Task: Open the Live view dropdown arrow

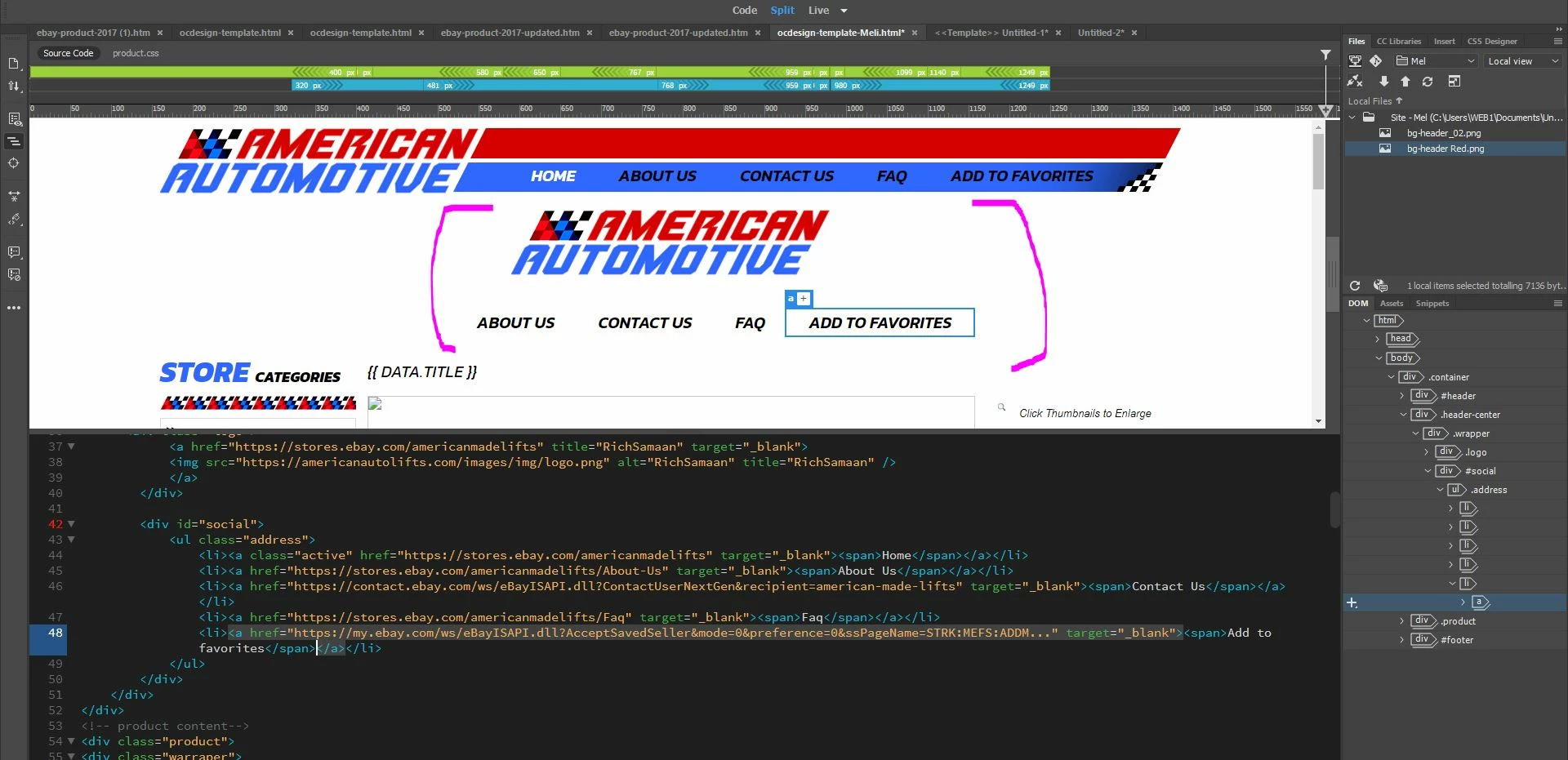Action: [844, 11]
